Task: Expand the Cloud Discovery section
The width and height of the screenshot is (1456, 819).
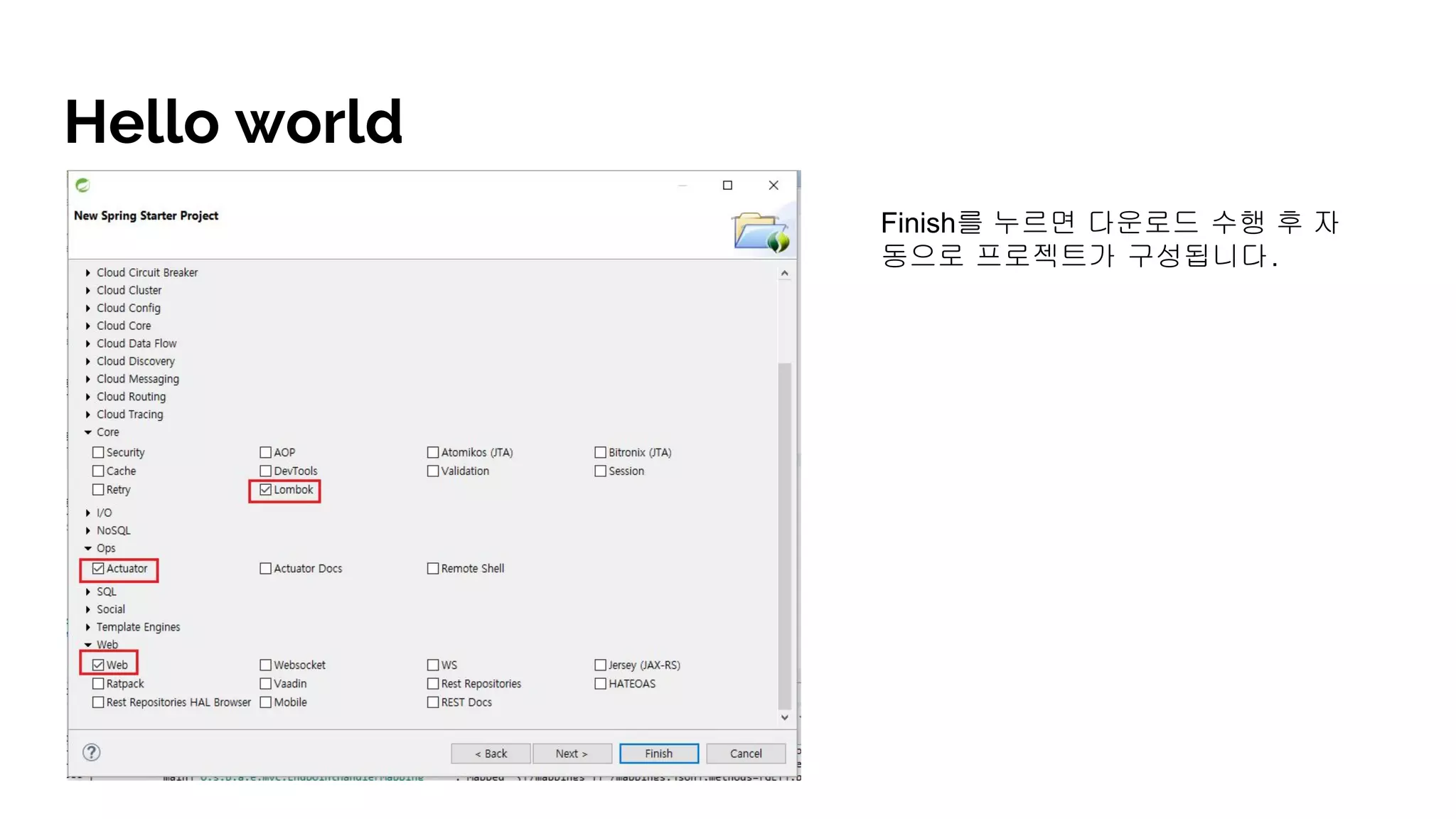Action: [x=87, y=362]
